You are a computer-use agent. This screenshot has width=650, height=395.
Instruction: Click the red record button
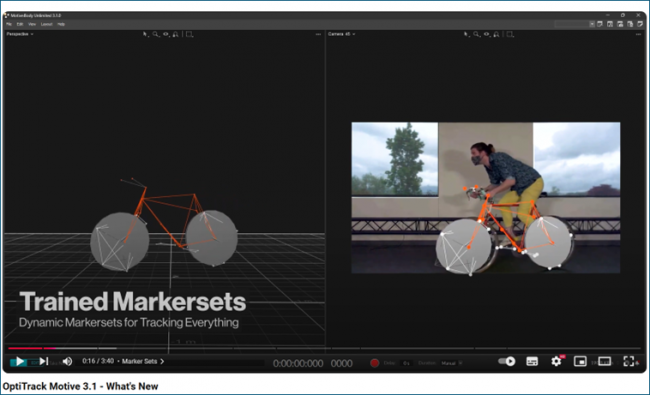coord(374,363)
